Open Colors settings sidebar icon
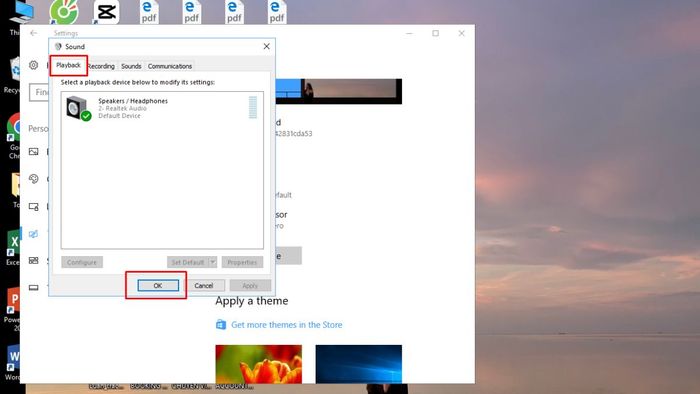Viewport: 700px width, 394px height. click(33, 179)
